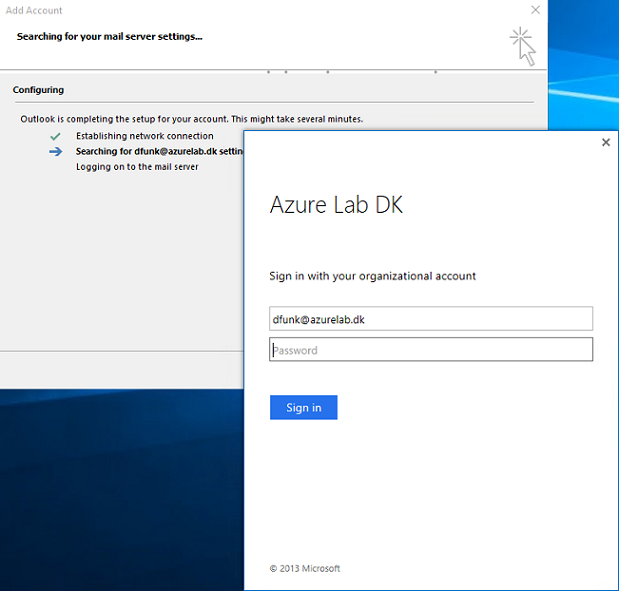
Task: Click the 'Configuring' section heading
Action: click(38, 90)
